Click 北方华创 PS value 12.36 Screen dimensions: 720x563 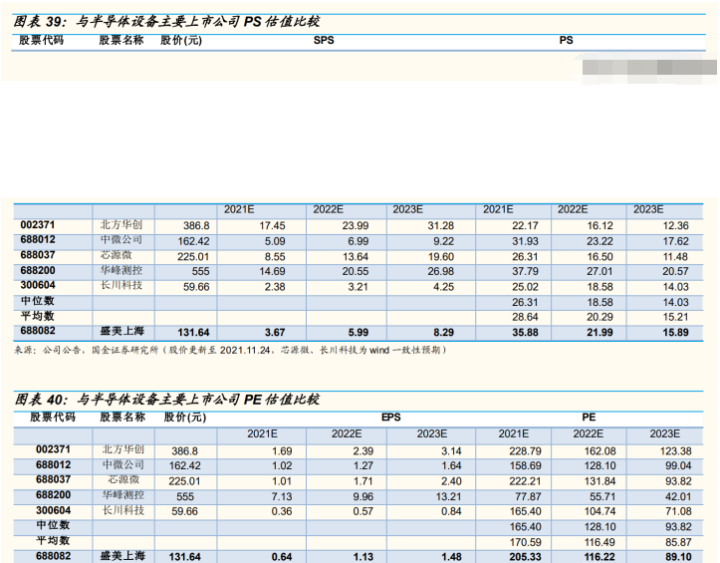tap(675, 226)
